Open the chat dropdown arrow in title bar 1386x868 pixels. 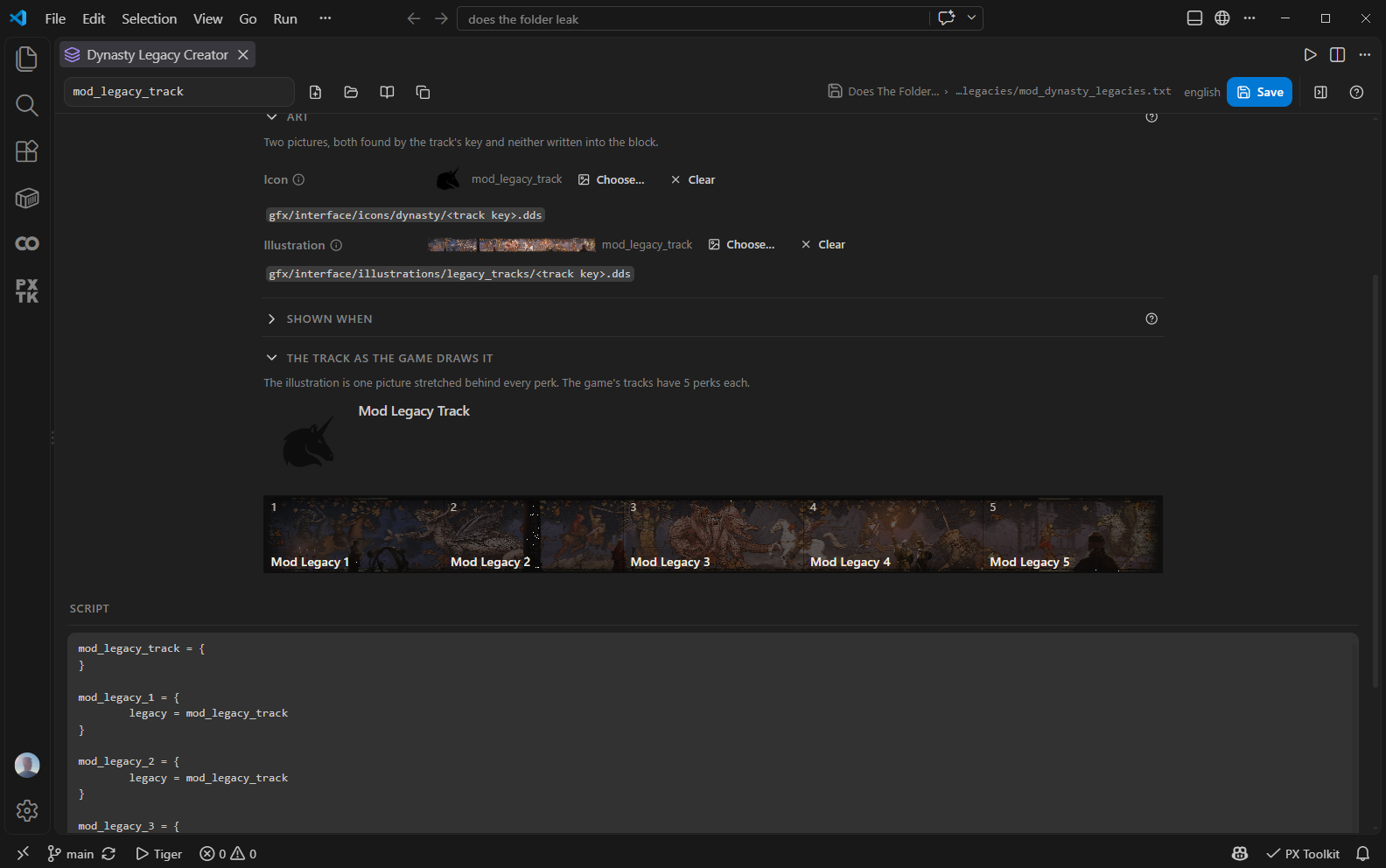click(x=971, y=18)
